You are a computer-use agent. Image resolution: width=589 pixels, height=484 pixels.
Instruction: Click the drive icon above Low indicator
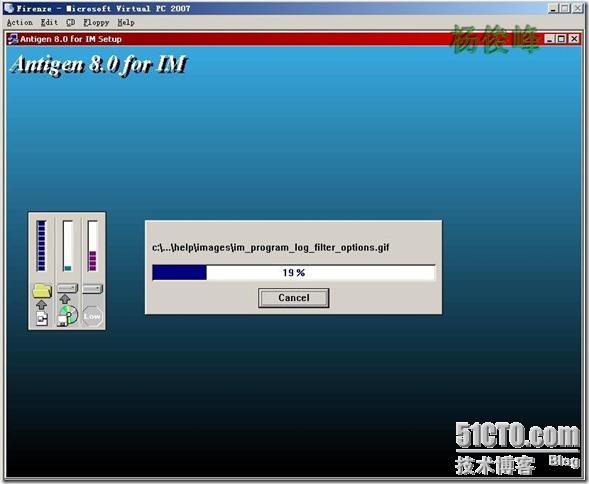(x=92, y=289)
